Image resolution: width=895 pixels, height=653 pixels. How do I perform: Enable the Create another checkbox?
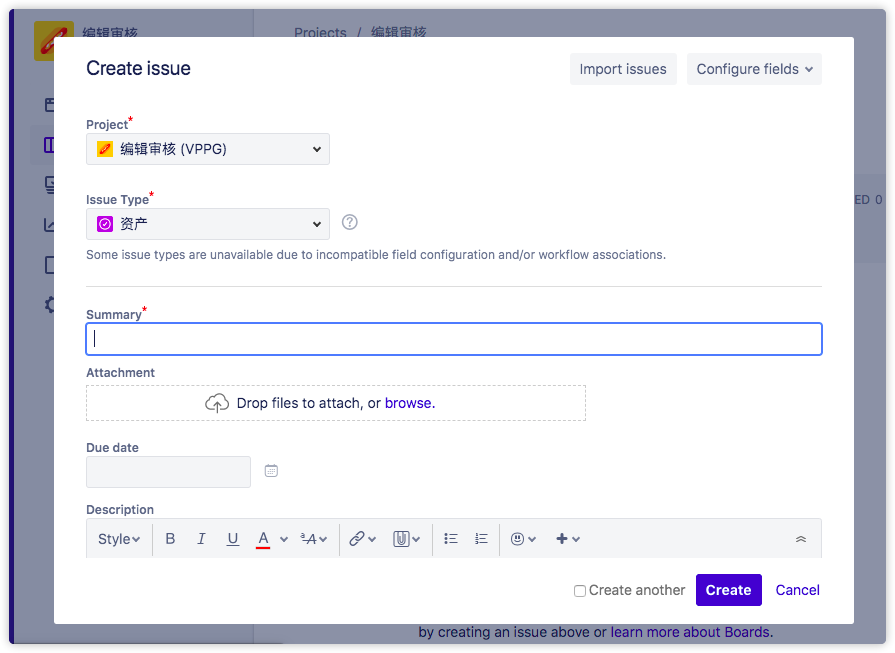[579, 591]
